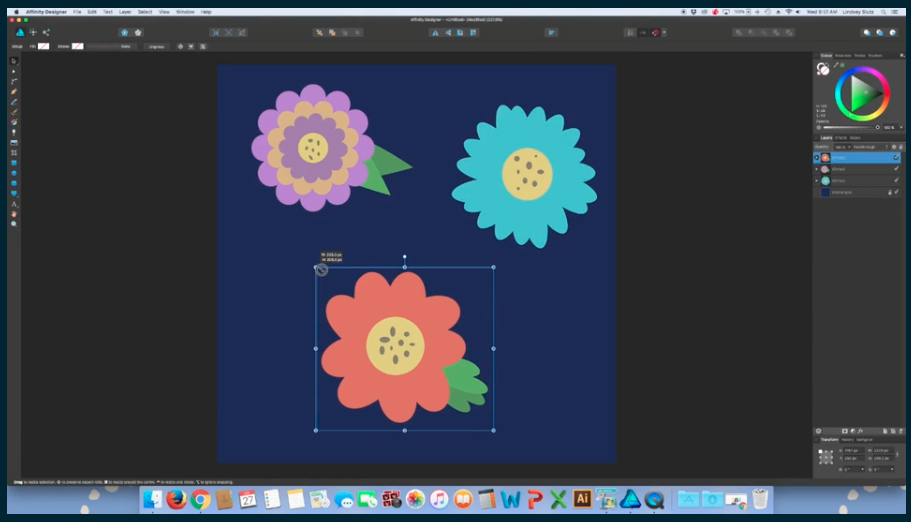Open the Passthrough blend mode dropdown

[x=866, y=147]
